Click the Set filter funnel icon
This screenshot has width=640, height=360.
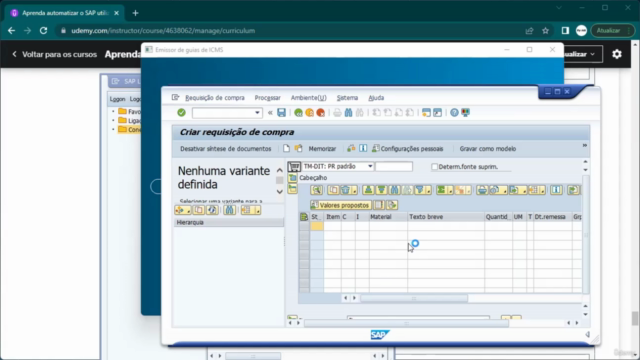coord(421,190)
